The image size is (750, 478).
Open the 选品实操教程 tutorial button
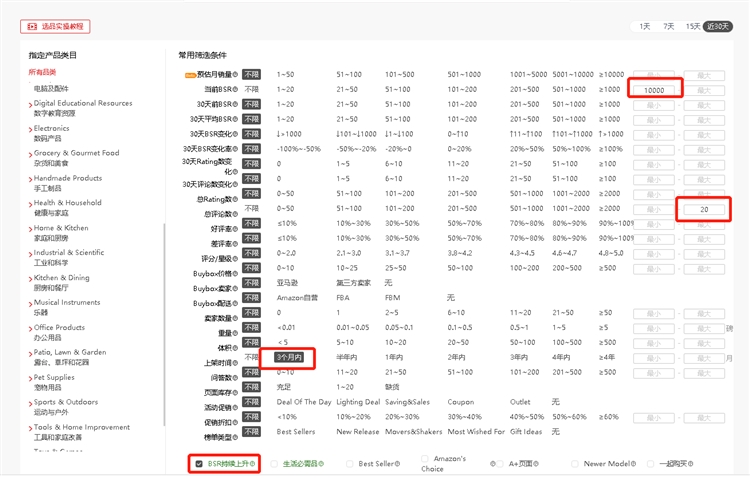pos(55,26)
